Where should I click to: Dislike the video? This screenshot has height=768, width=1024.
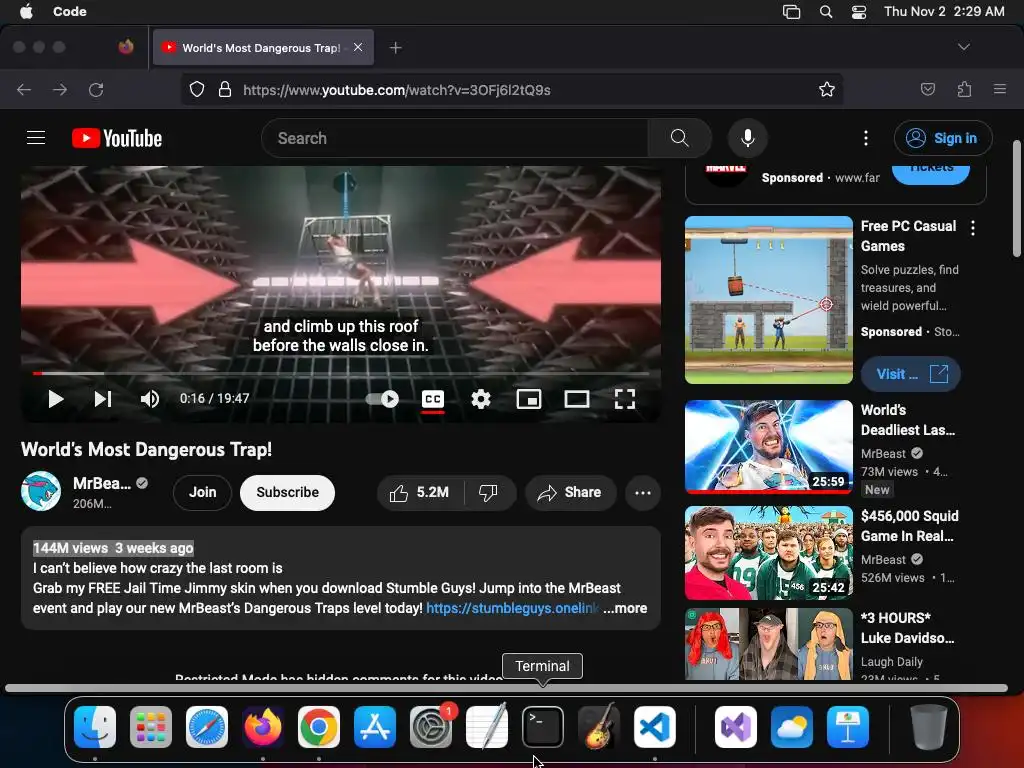coord(488,492)
